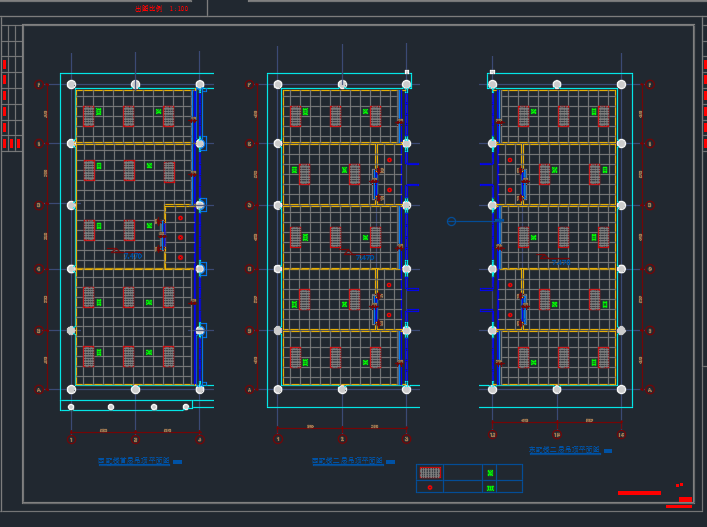The width and height of the screenshot is (707, 527).
Task: Click the blue section marker circle between plans
Action: point(451,221)
